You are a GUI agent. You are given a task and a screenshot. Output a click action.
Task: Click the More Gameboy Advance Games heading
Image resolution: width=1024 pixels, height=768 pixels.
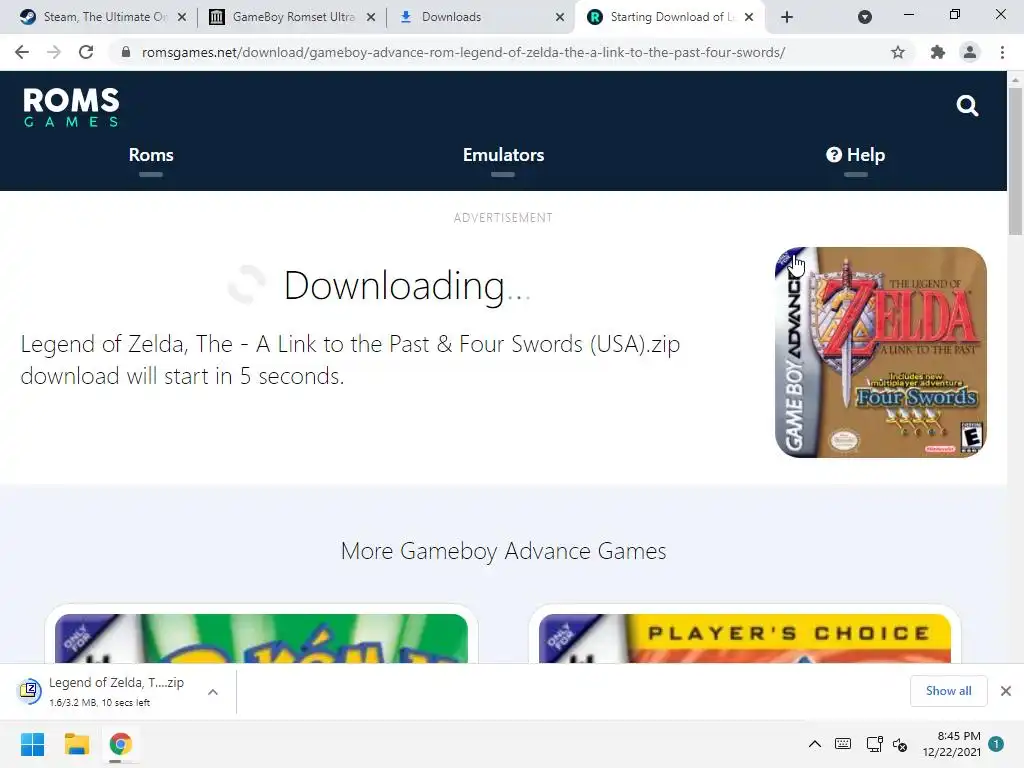pos(504,551)
